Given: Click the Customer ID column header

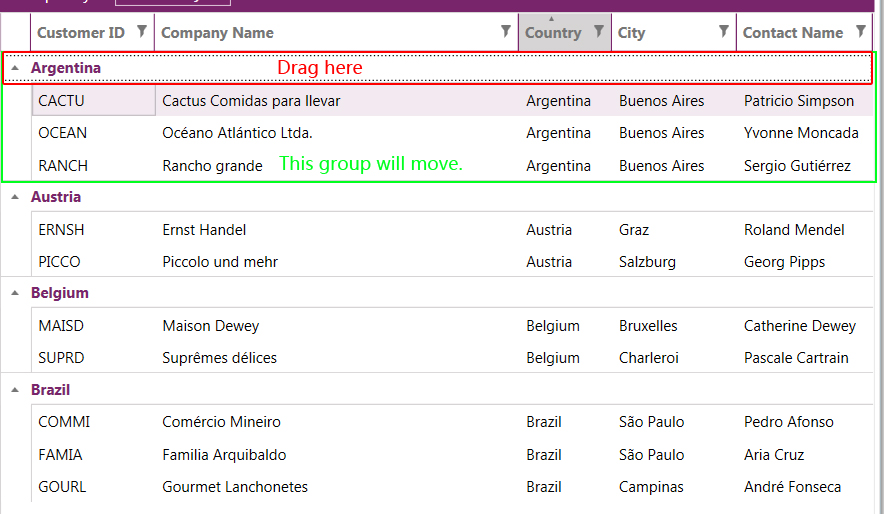Looking at the screenshot, I should (80, 33).
